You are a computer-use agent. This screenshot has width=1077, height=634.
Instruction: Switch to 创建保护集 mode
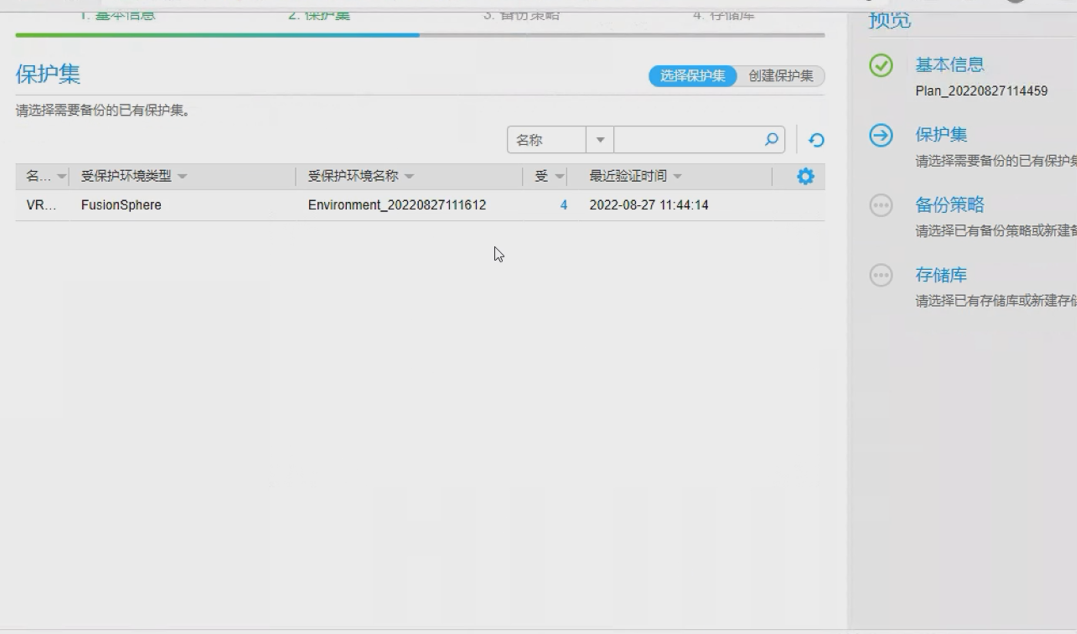click(781, 76)
